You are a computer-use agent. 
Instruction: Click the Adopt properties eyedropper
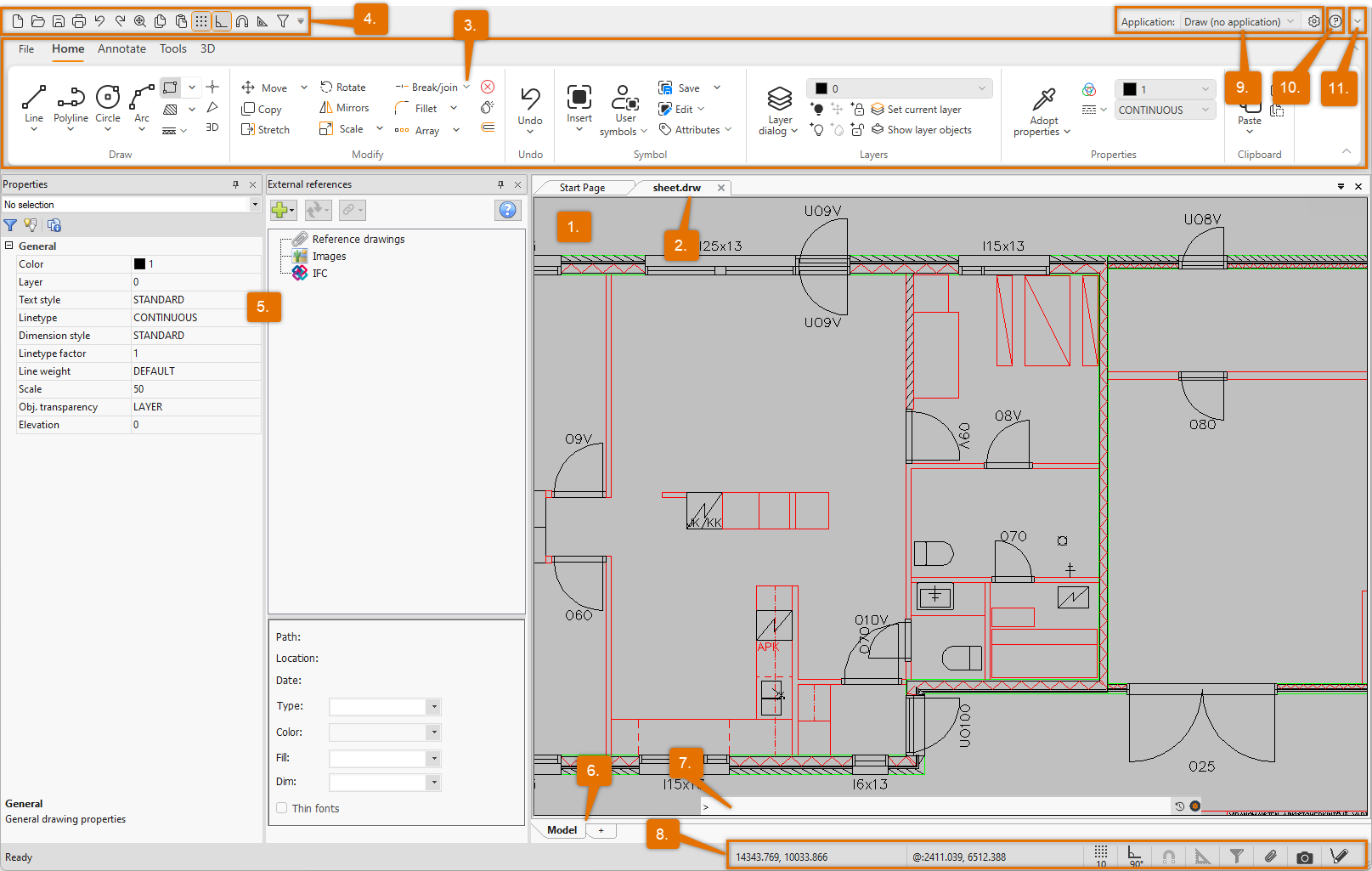[x=1043, y=100]
